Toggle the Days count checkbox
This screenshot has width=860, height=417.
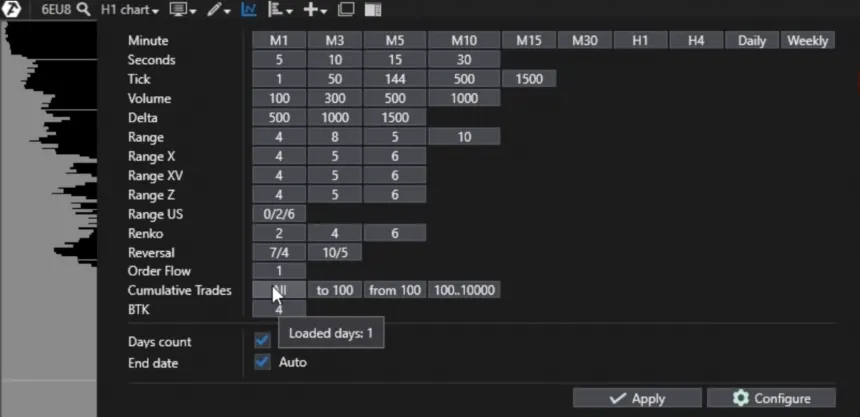click(262, 341)
